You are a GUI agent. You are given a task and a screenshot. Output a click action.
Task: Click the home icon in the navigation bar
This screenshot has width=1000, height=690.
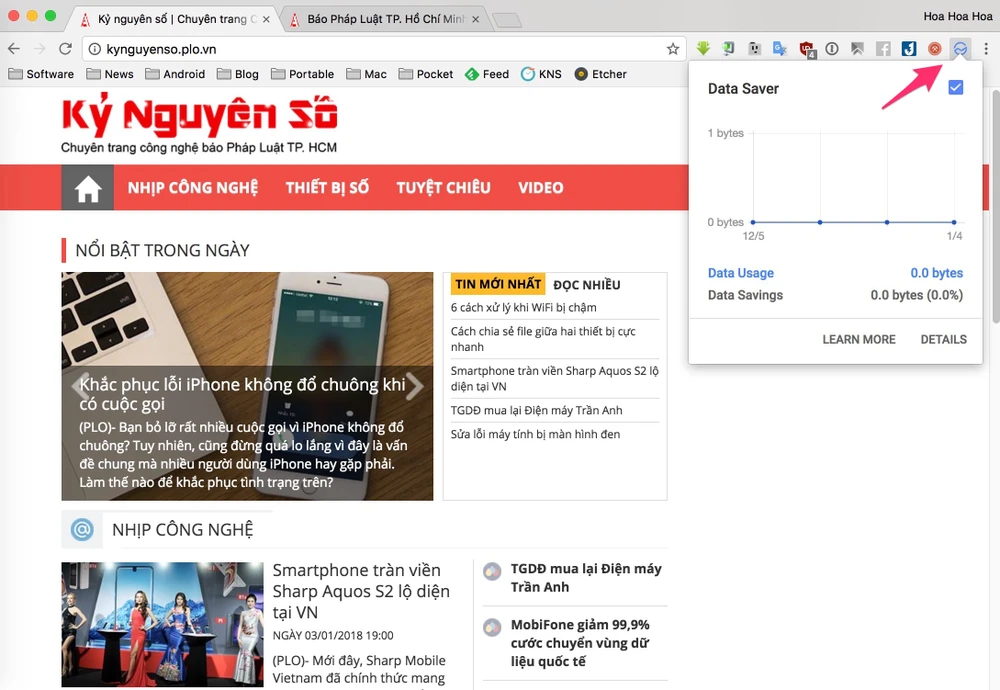pos(88,188)
